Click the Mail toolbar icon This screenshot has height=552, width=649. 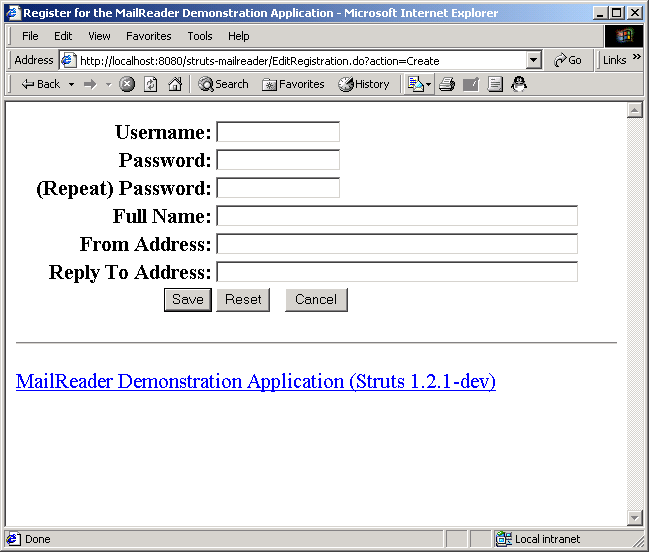coord(416,84)
